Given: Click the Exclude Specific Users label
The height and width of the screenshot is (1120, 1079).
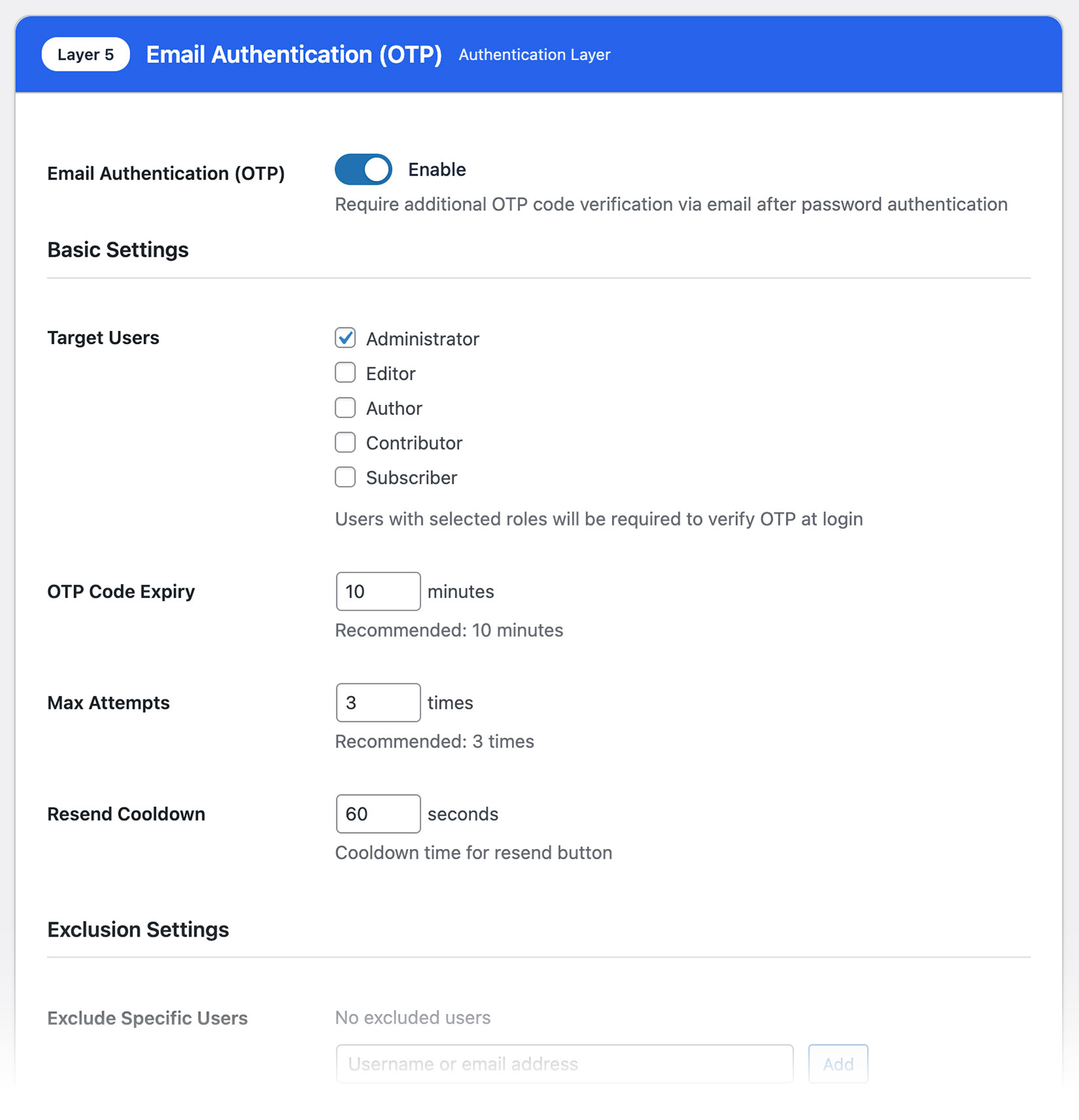Looking at the screenshot, I should tap(147, 1018).
